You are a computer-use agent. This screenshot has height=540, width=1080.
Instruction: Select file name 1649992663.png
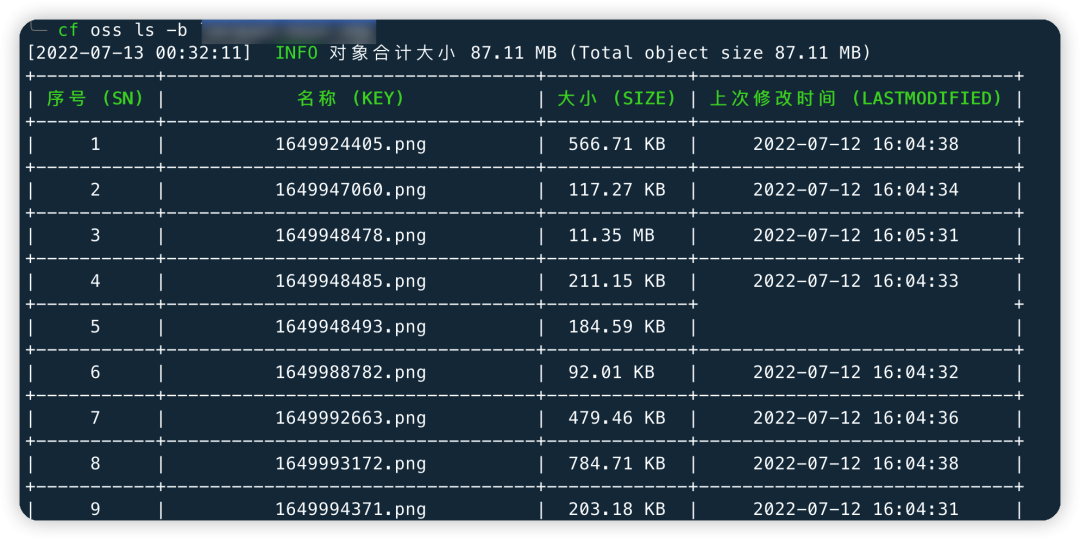click(351, 418)
